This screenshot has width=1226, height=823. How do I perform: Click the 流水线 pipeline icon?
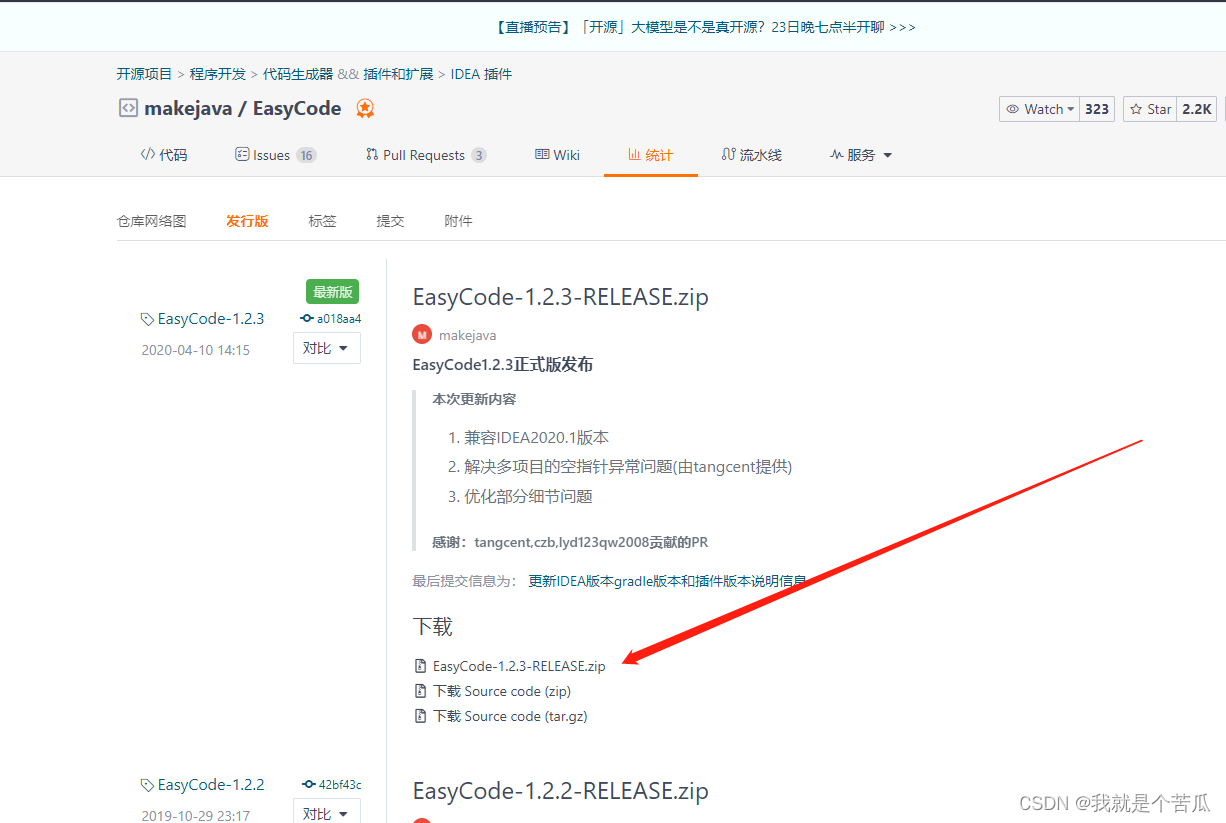point(727,154)
